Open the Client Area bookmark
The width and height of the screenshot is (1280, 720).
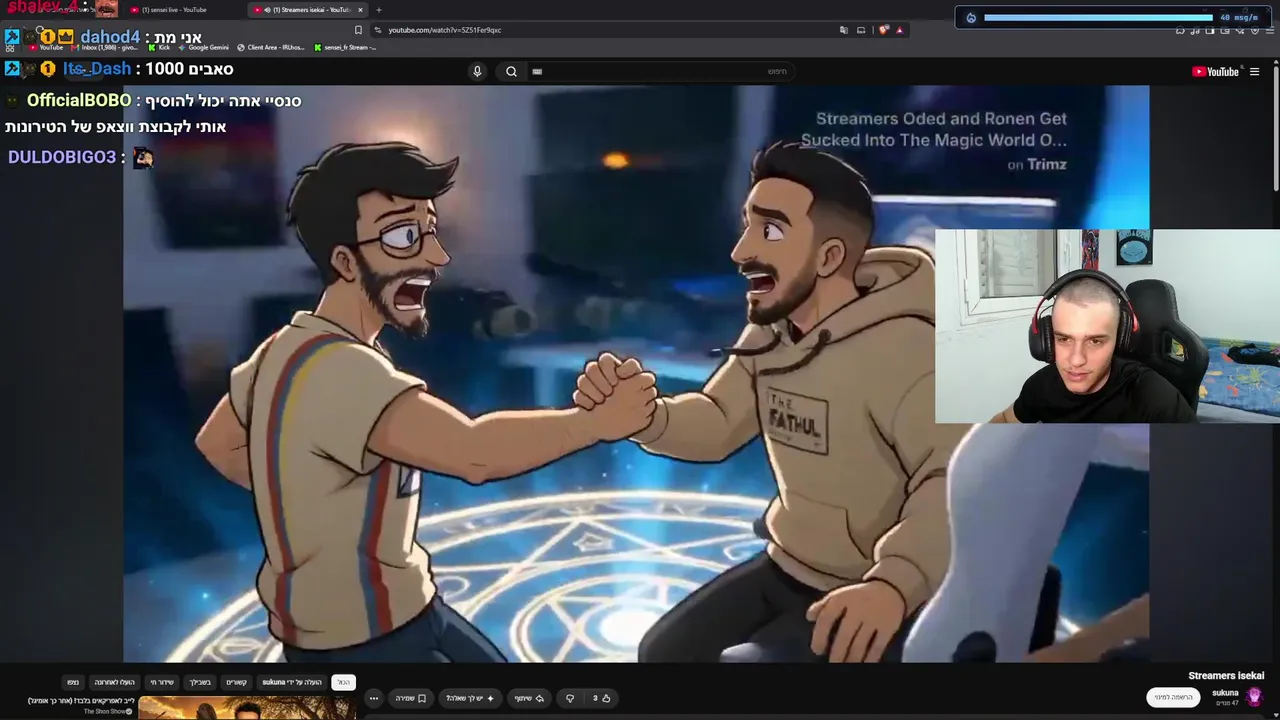coord(271,47)
